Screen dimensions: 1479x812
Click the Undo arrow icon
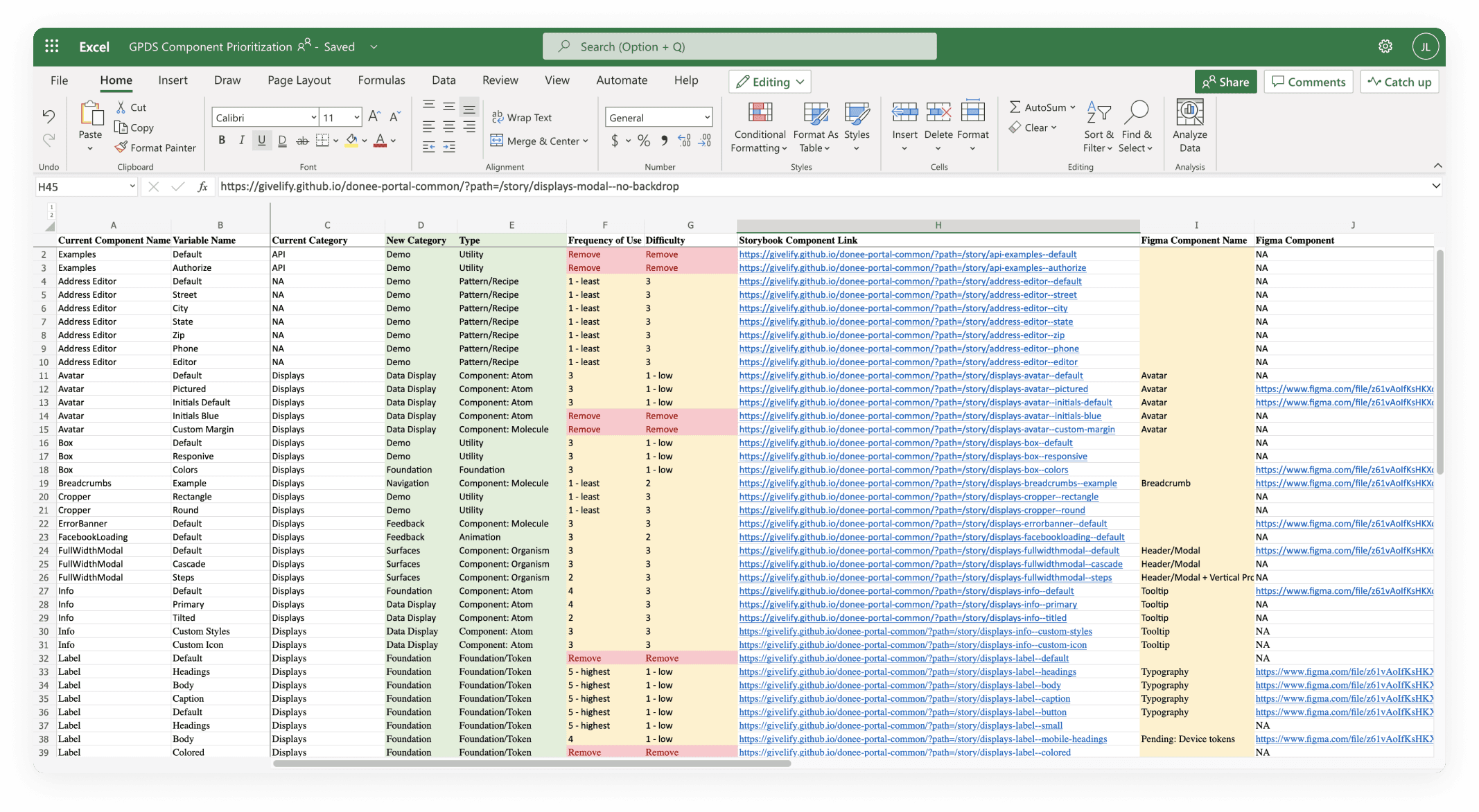[x=49, y=116]
